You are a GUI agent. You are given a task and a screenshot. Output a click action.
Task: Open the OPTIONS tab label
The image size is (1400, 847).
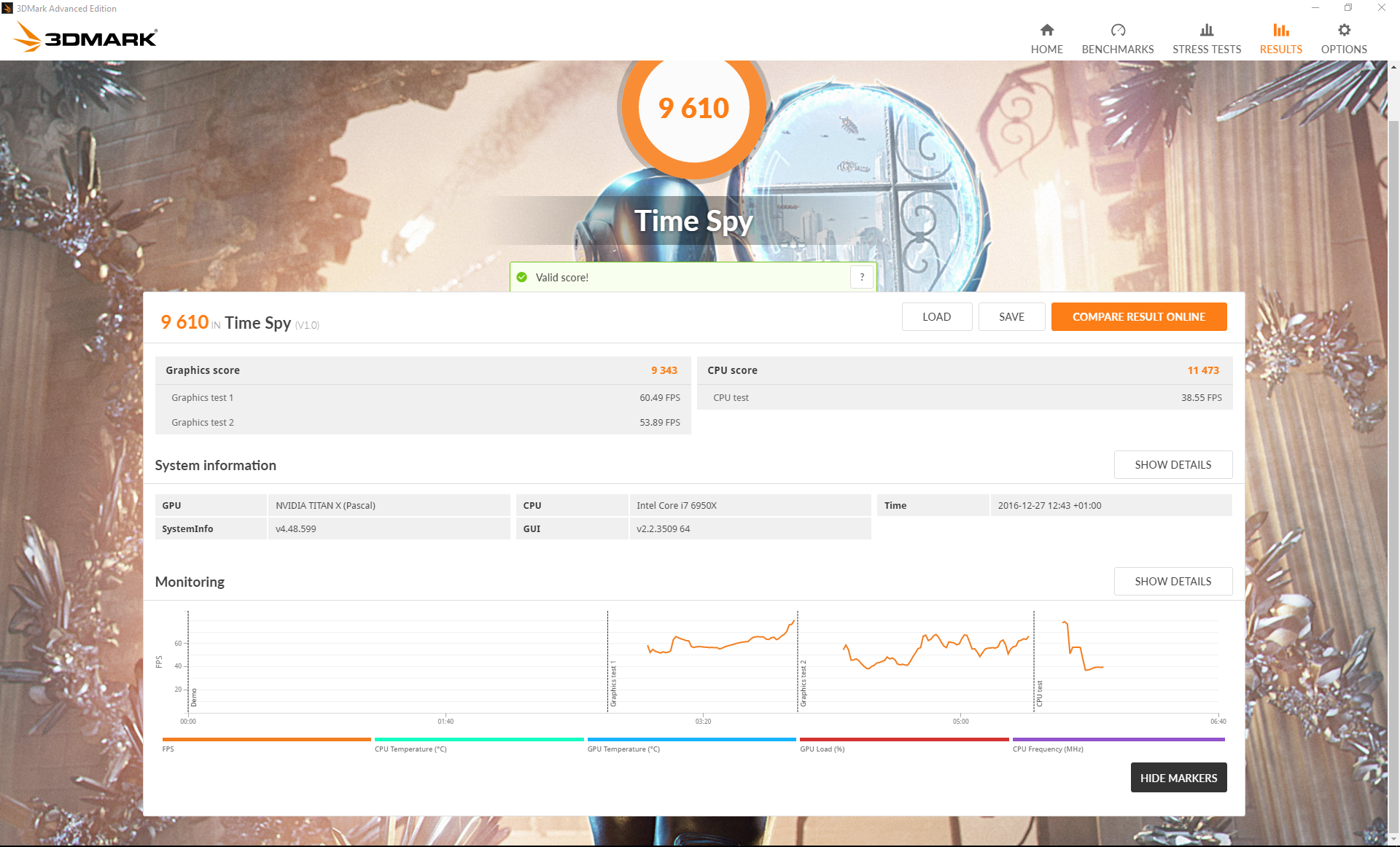pyautogui.click(x=1344, y=50)
